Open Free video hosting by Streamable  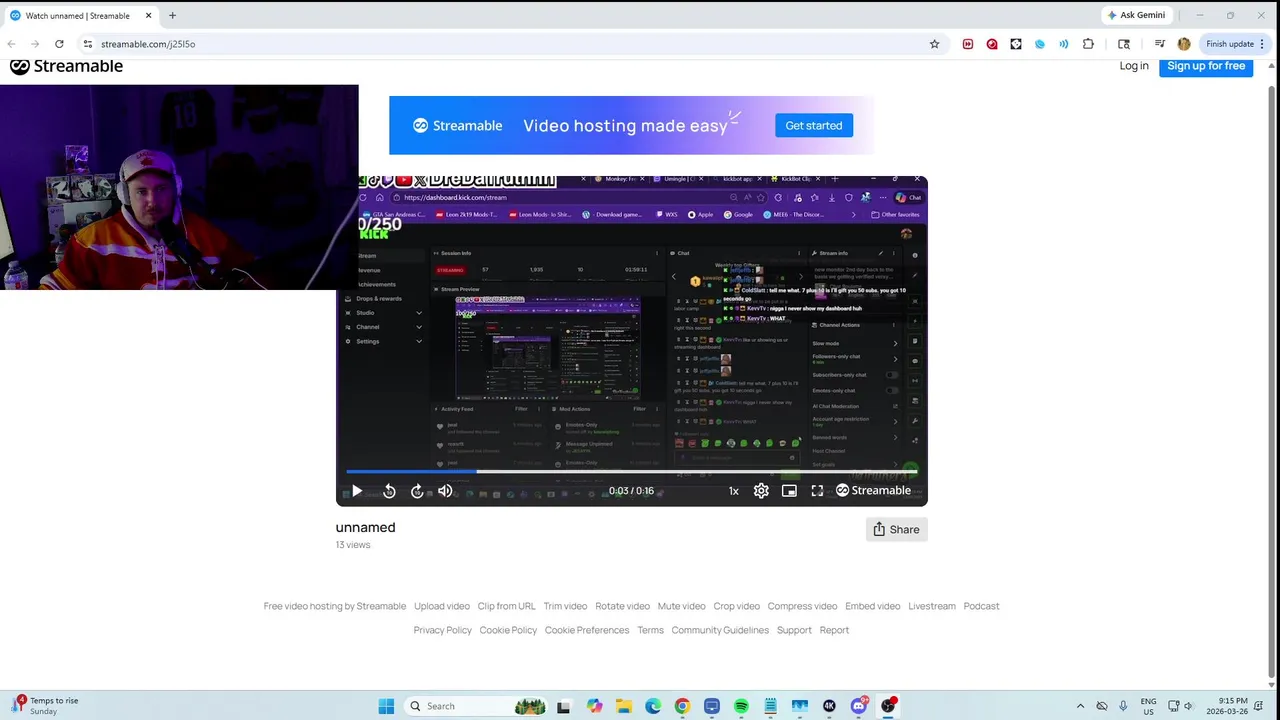pos(335,606)
